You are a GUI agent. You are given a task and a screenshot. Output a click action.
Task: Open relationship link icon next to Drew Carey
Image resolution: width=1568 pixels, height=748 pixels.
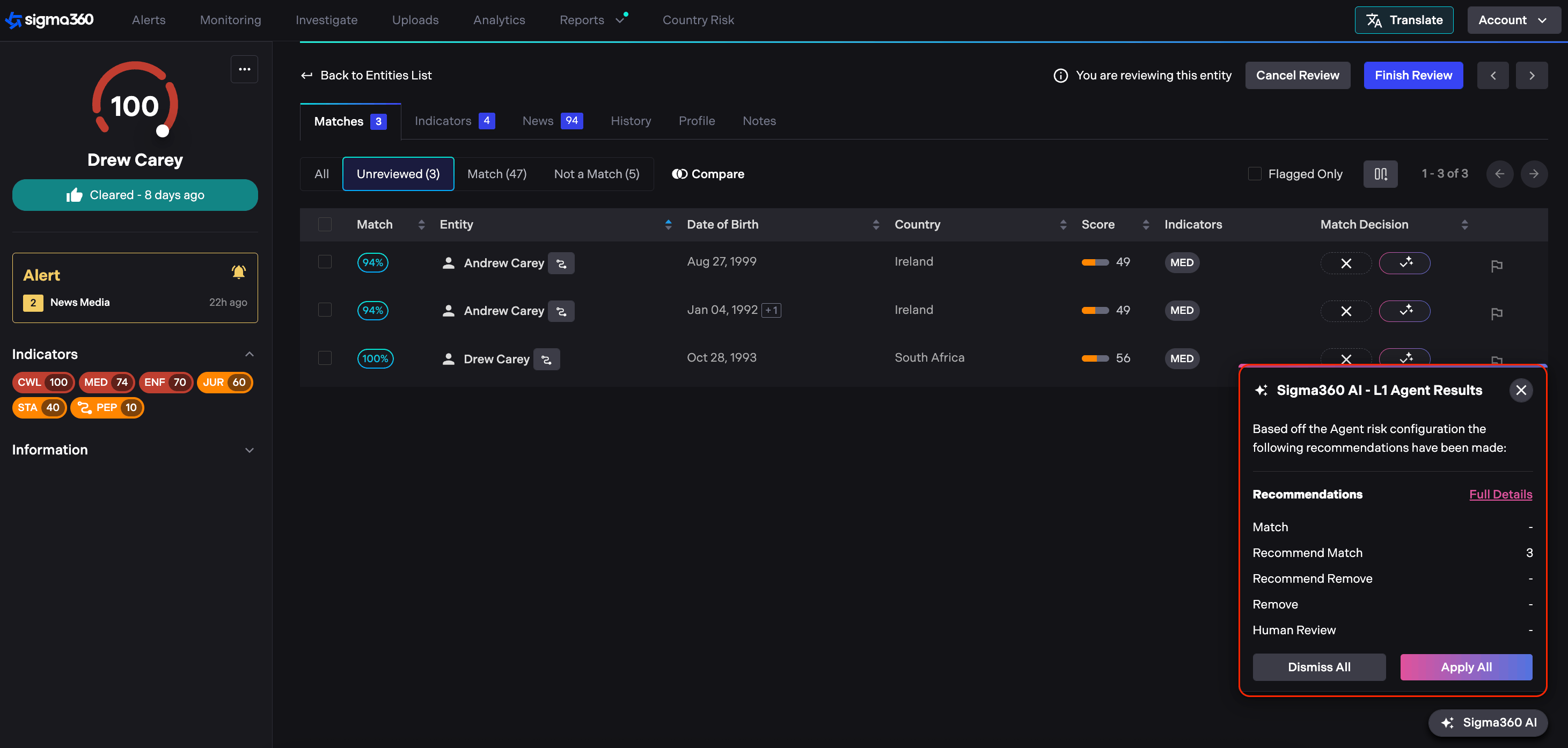(546, 359)
